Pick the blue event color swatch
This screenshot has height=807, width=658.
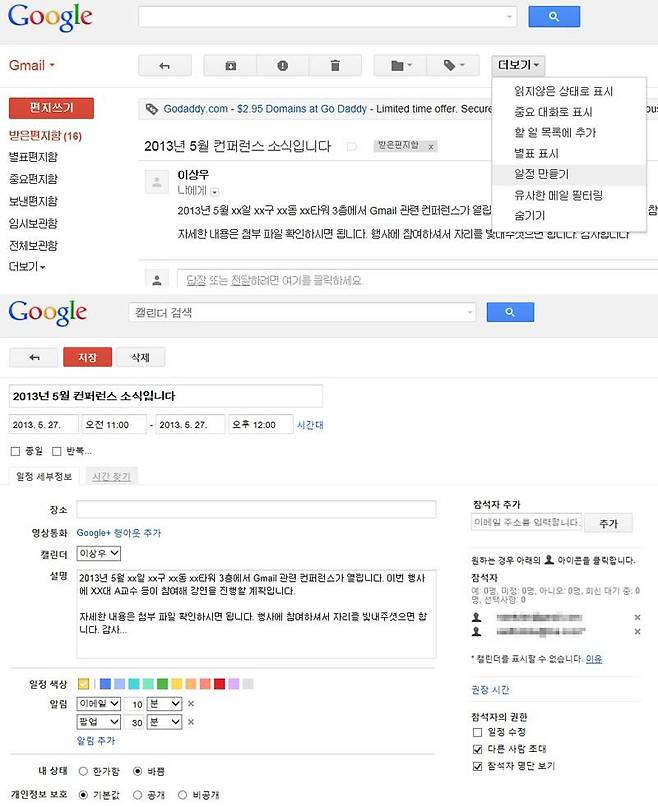[x=105, y=684]
